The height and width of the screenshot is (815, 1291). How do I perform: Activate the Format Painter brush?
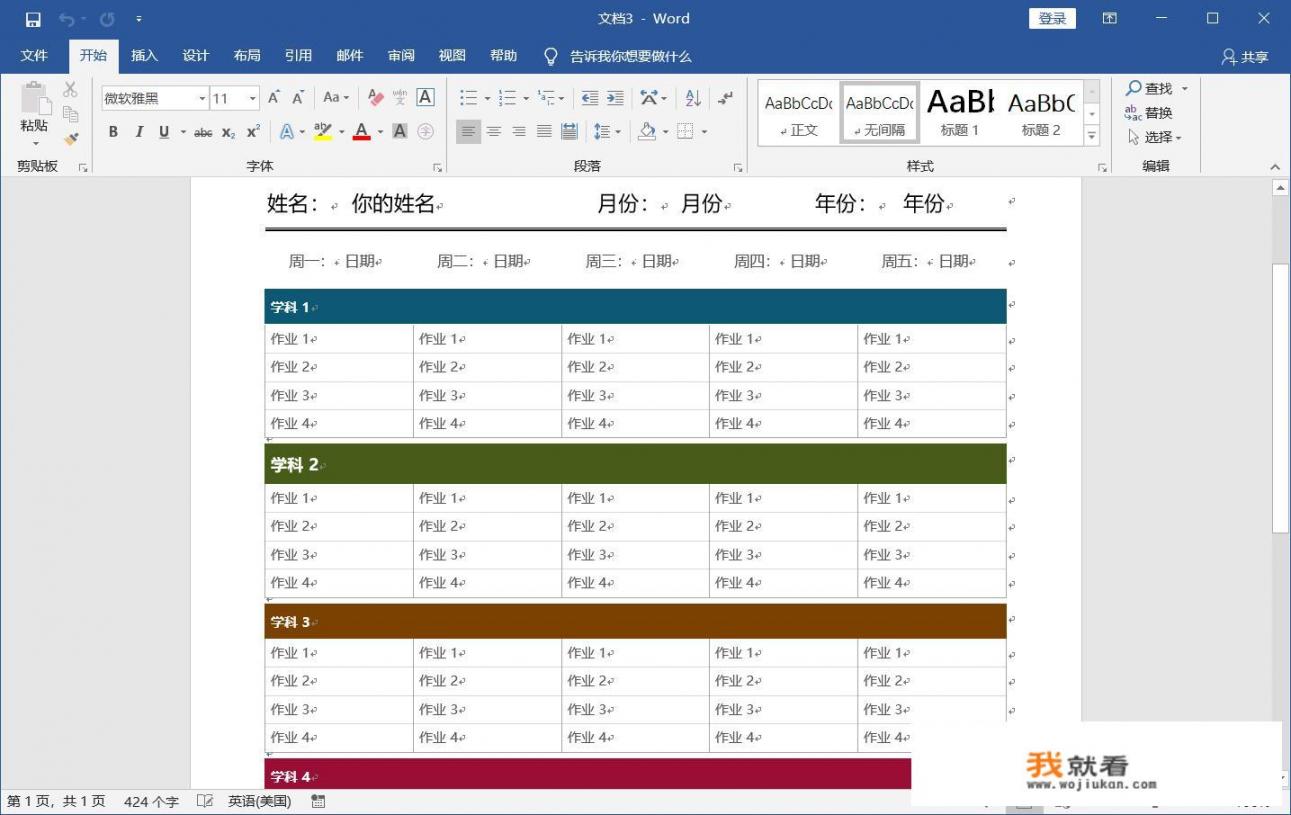pyautogui.click(x=70, y=139)
